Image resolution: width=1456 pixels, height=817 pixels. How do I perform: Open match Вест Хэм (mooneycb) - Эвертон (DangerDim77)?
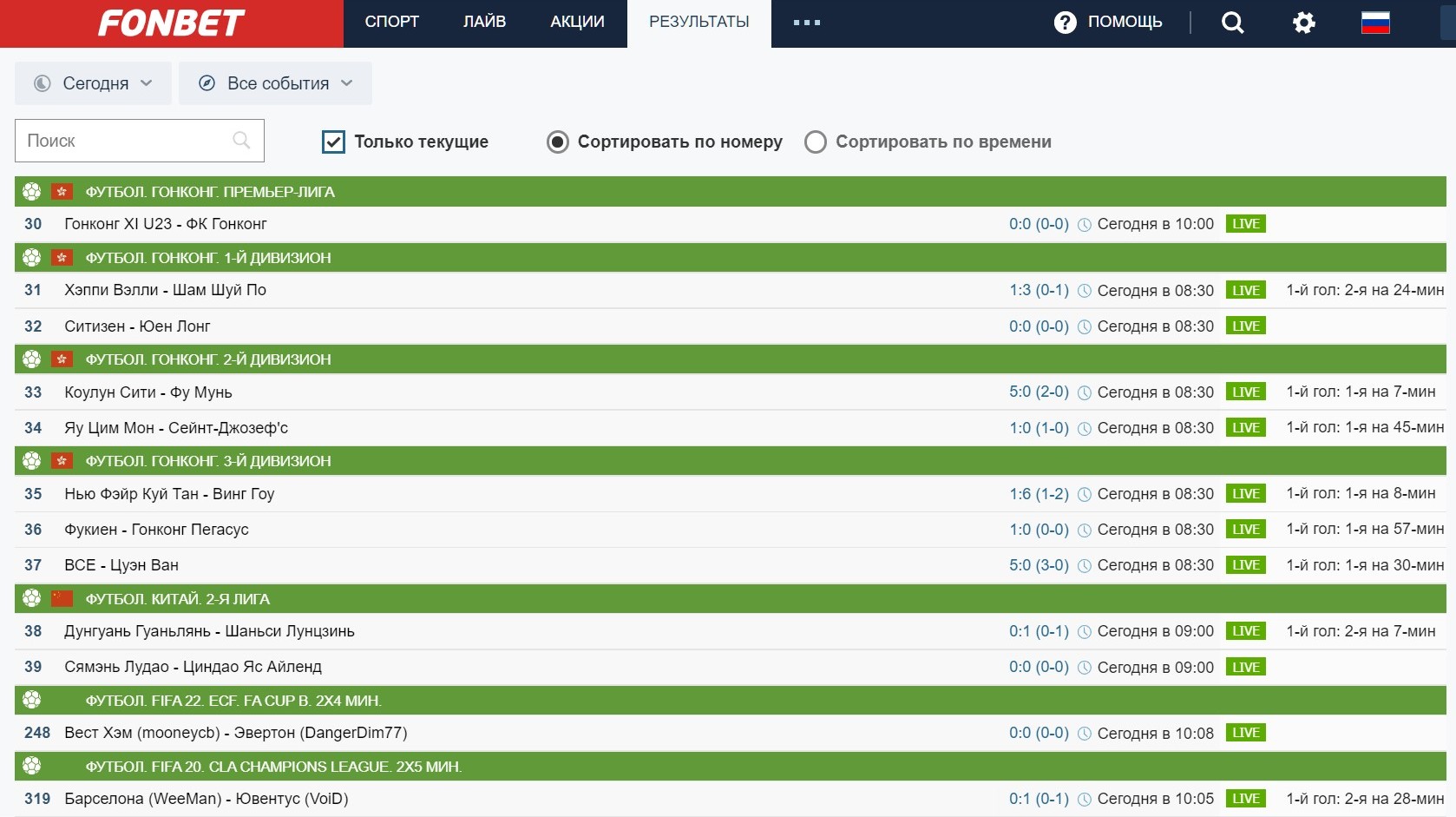coord(236,733)
